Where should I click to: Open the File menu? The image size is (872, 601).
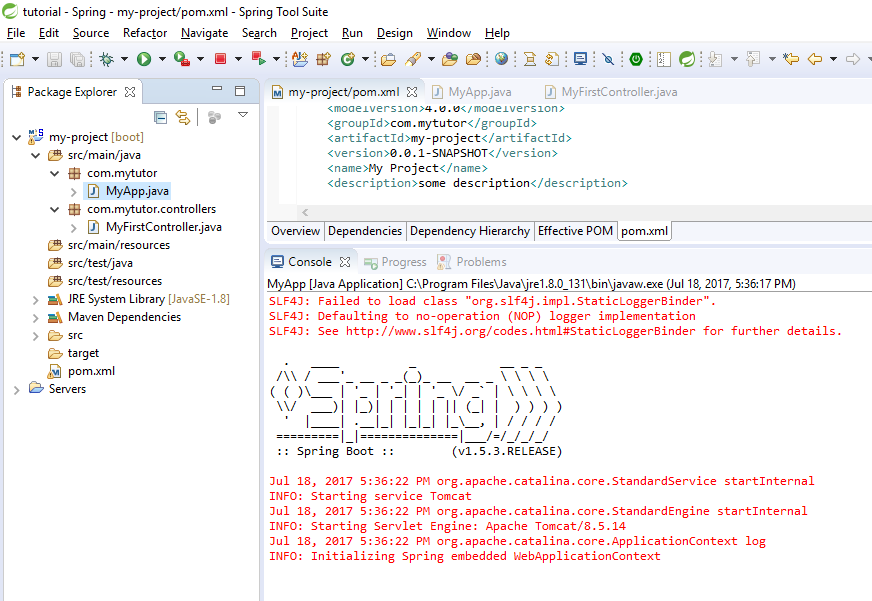pos(16,33)
